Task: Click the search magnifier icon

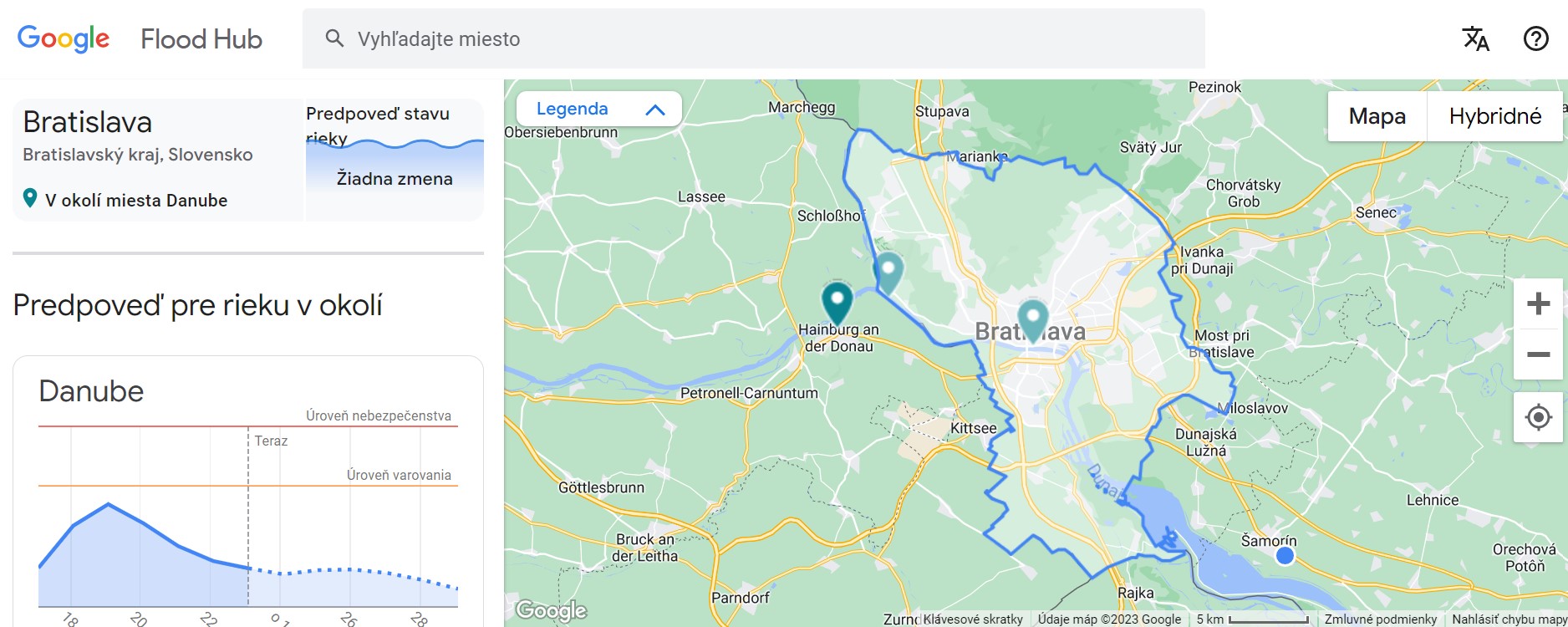Action: pos(334,38)
